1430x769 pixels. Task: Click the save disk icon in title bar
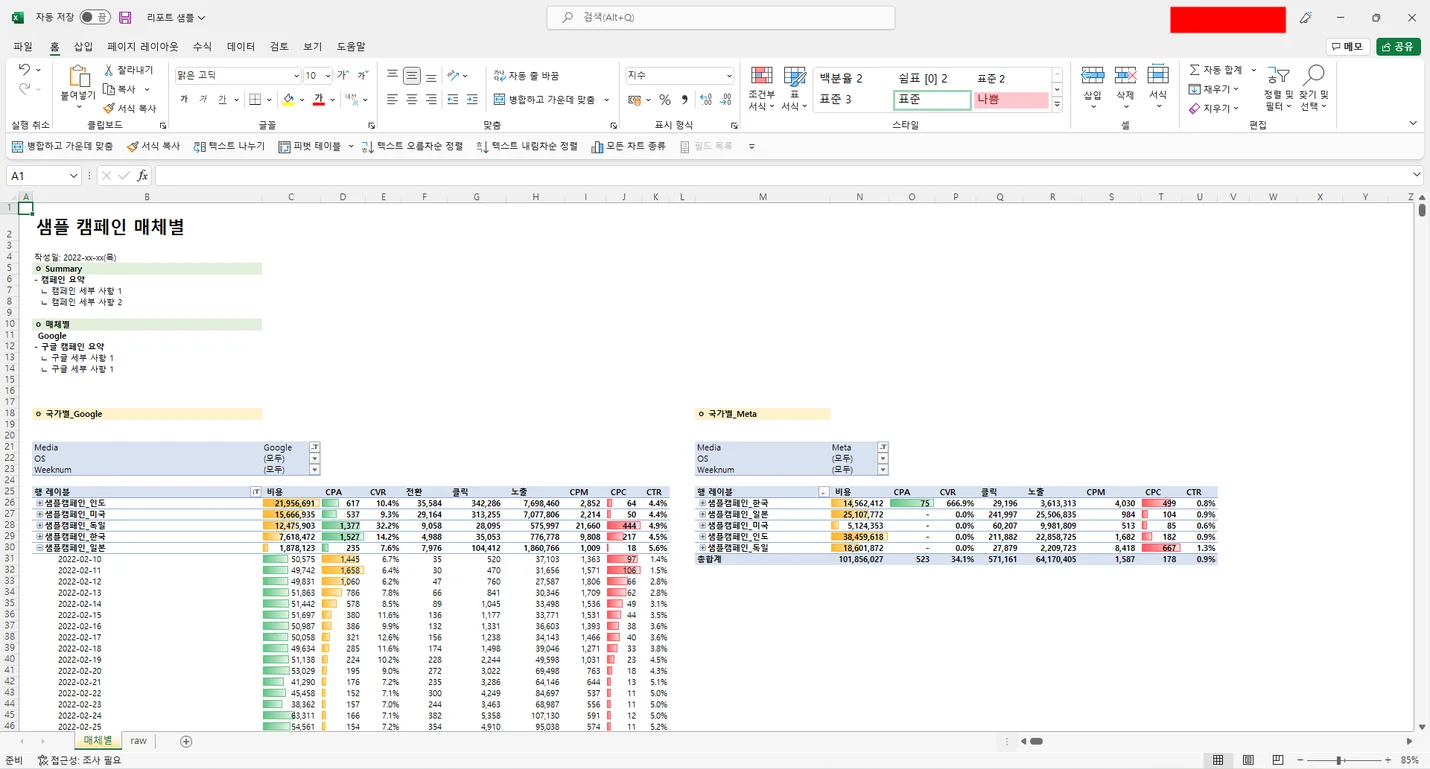[x=125, y=18]
